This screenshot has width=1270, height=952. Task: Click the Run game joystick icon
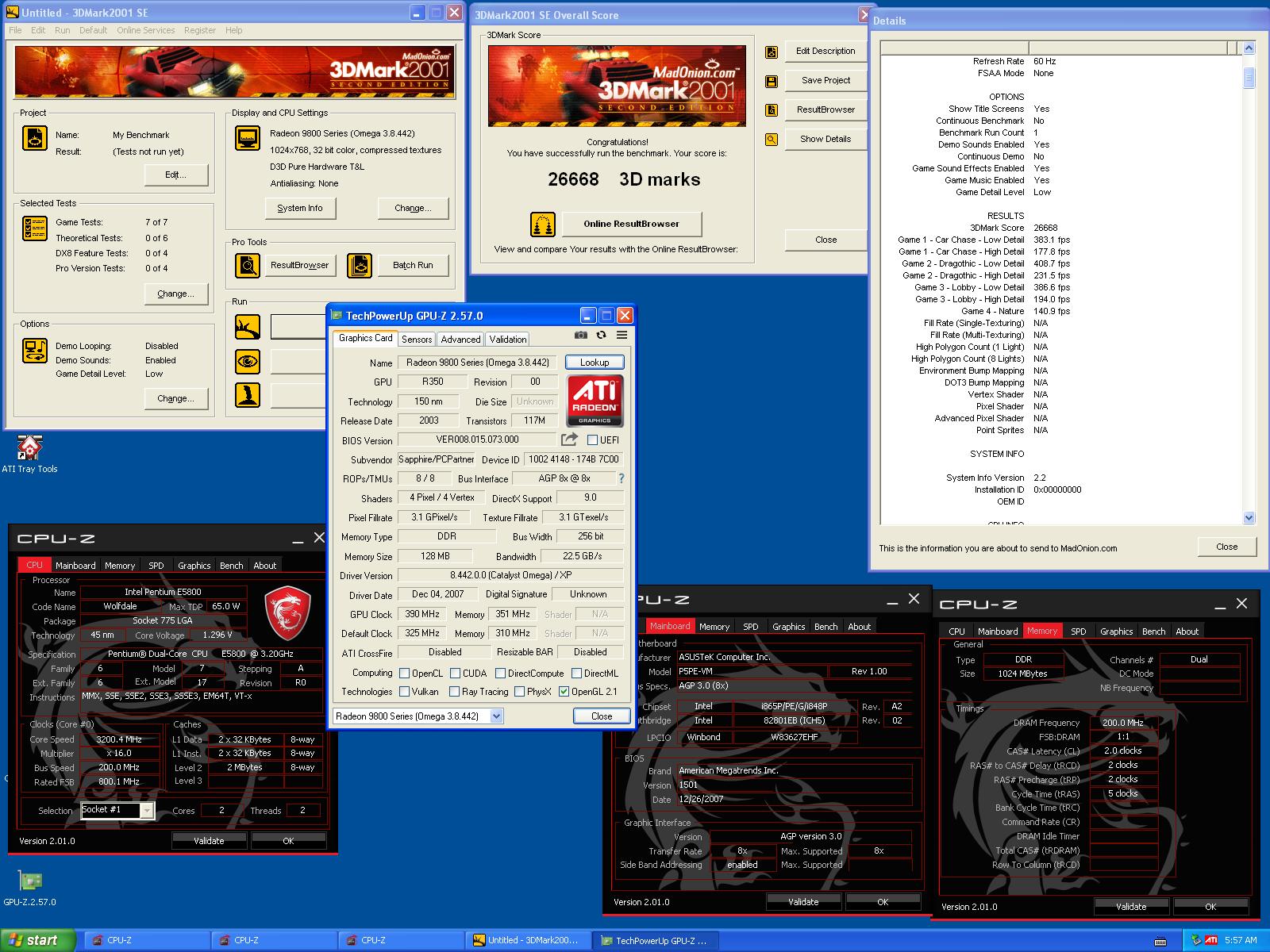click(x=248, y=395)
